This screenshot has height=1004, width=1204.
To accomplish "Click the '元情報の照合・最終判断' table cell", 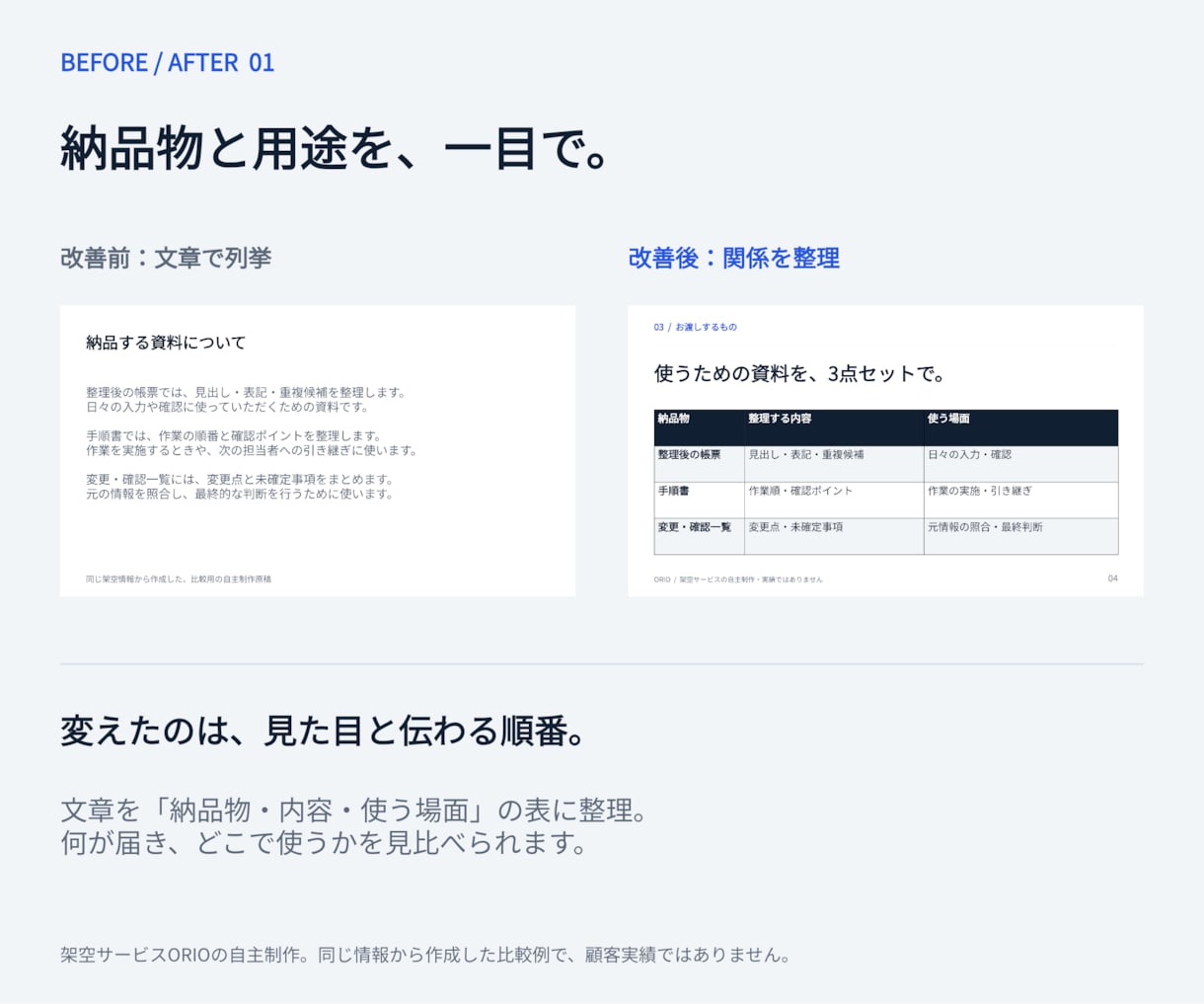I will pyautogui.click(x=1020, y=536).
